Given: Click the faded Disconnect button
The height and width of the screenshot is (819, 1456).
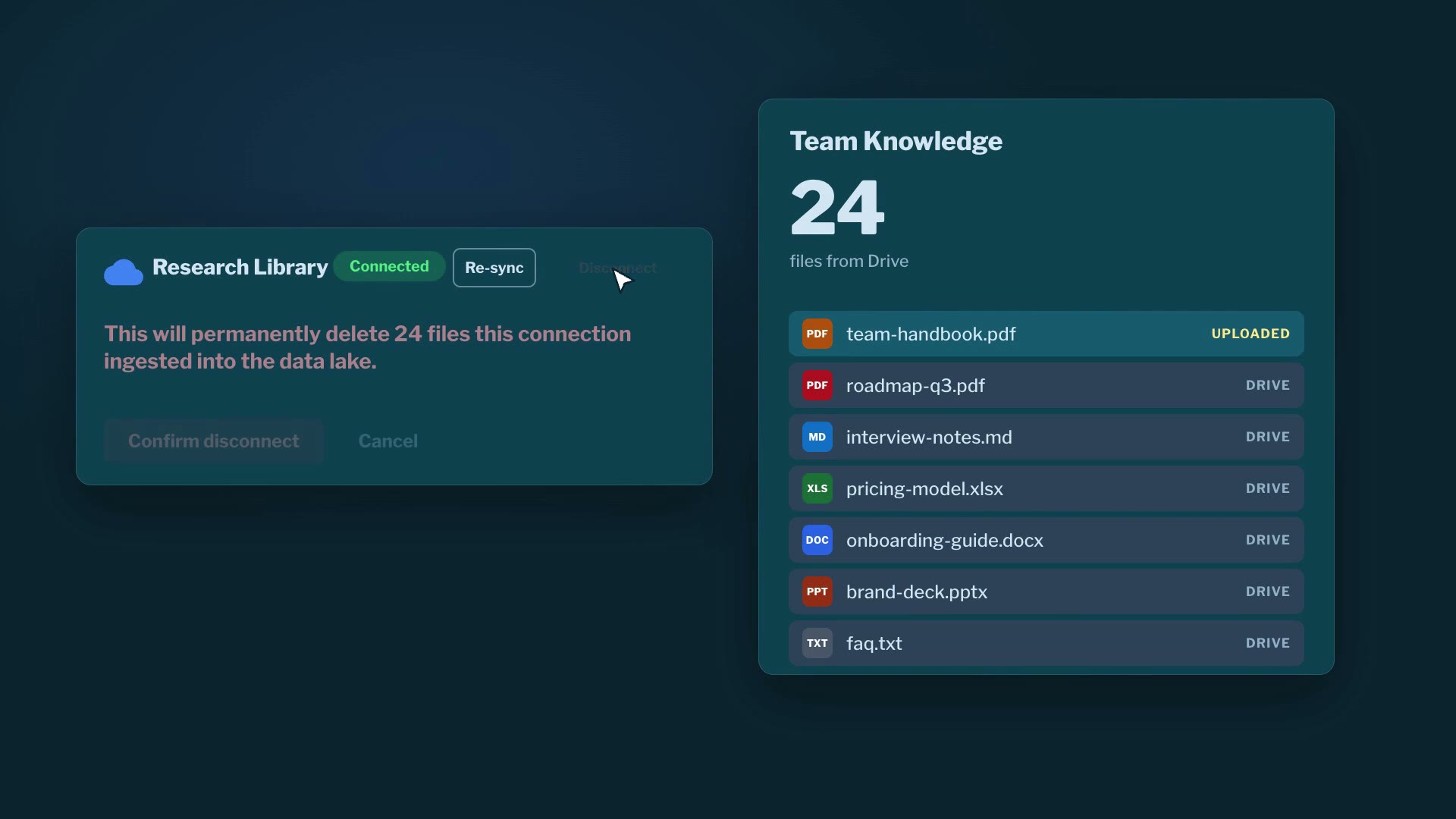Looking at the screenshot, I should (617, 268).
